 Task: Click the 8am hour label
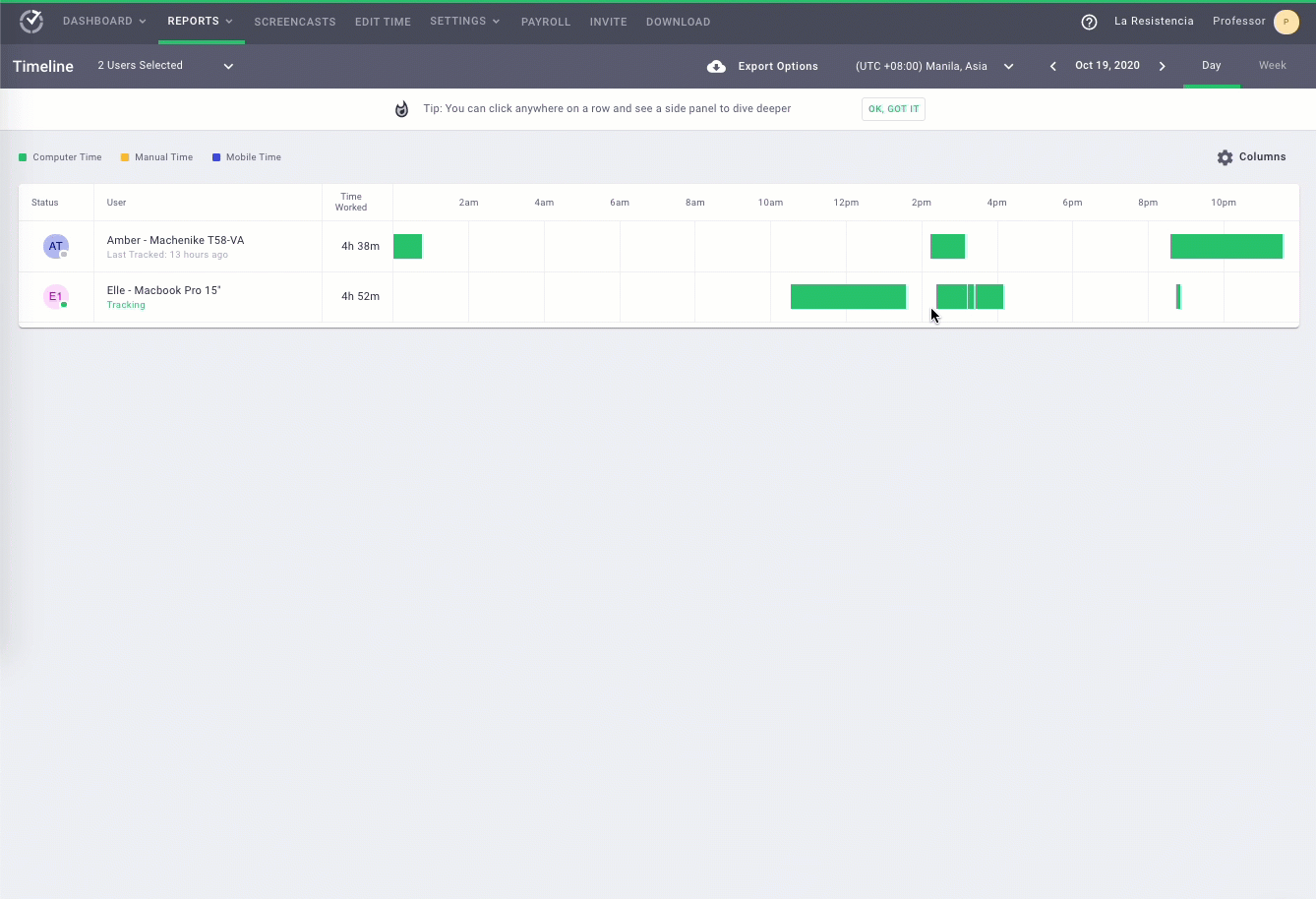(x=695, y=203)
